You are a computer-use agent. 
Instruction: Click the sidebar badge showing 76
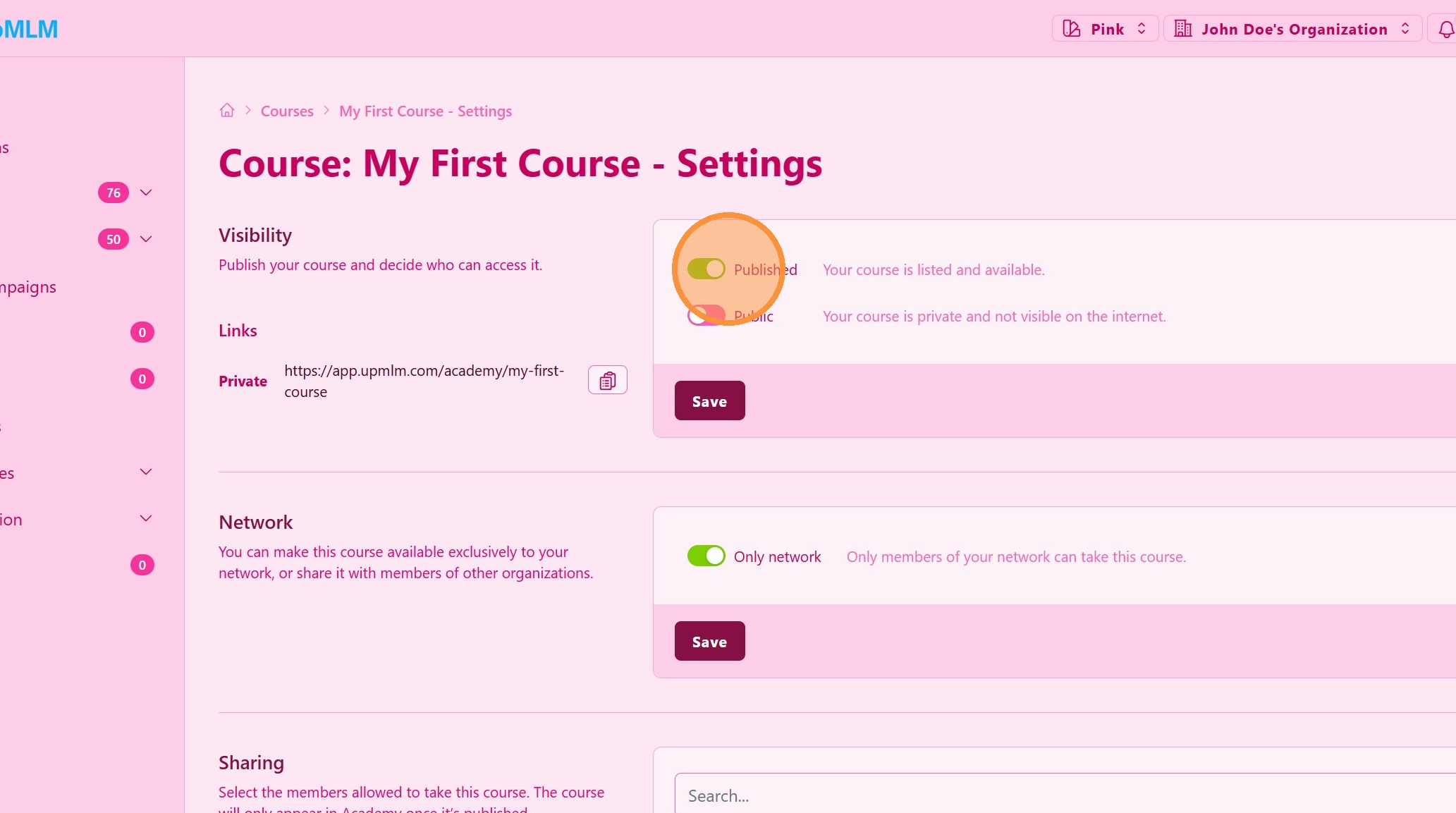pyautogui.click(x=113, y=192)
